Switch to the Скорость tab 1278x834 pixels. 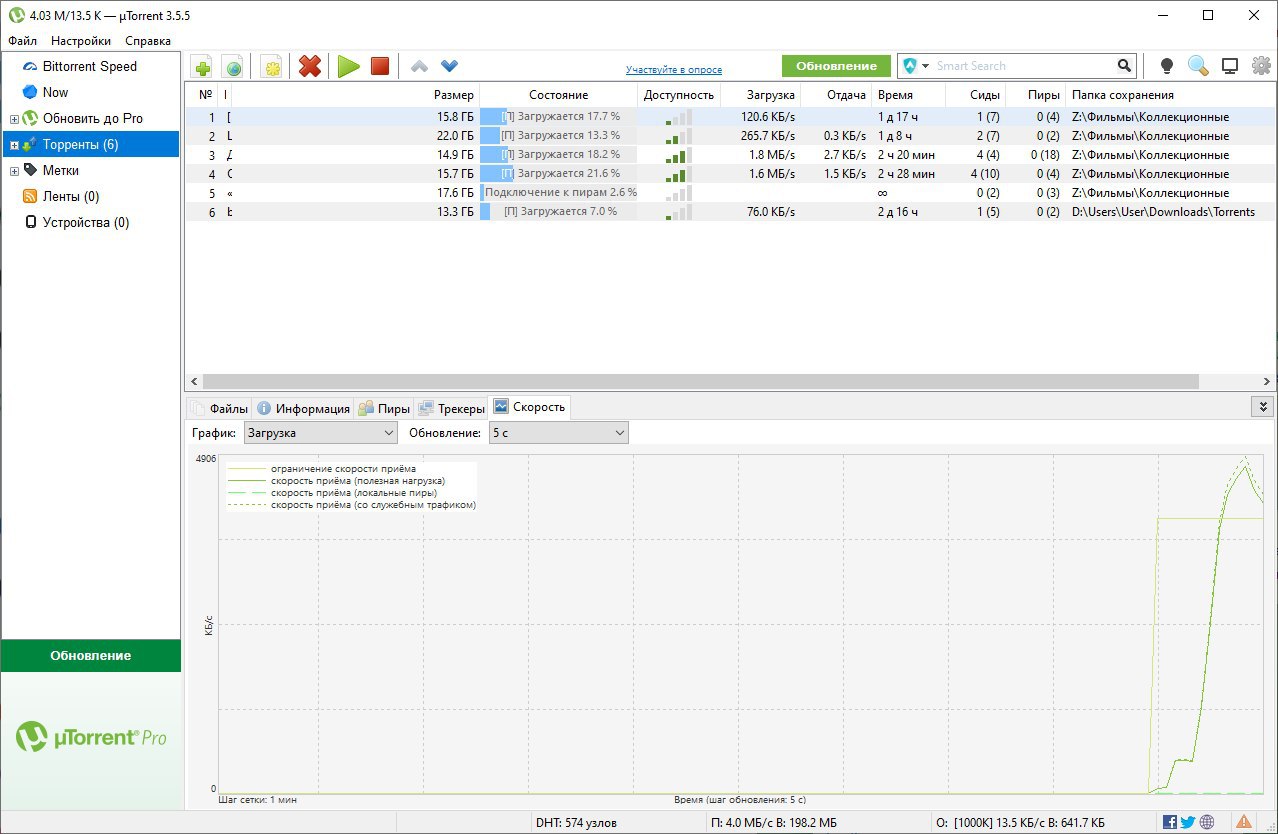(x=529, y=407)
